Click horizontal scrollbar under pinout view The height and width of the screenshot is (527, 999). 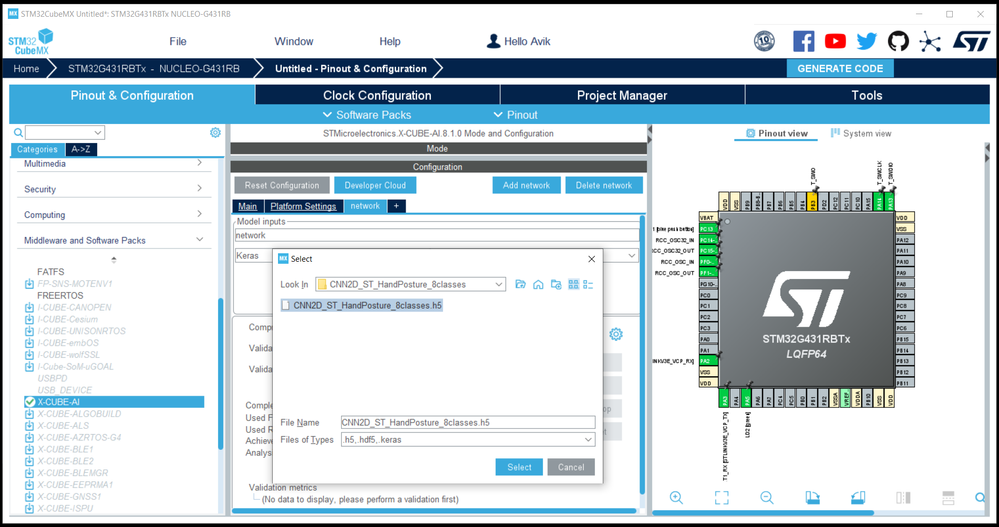pos(763,512)
